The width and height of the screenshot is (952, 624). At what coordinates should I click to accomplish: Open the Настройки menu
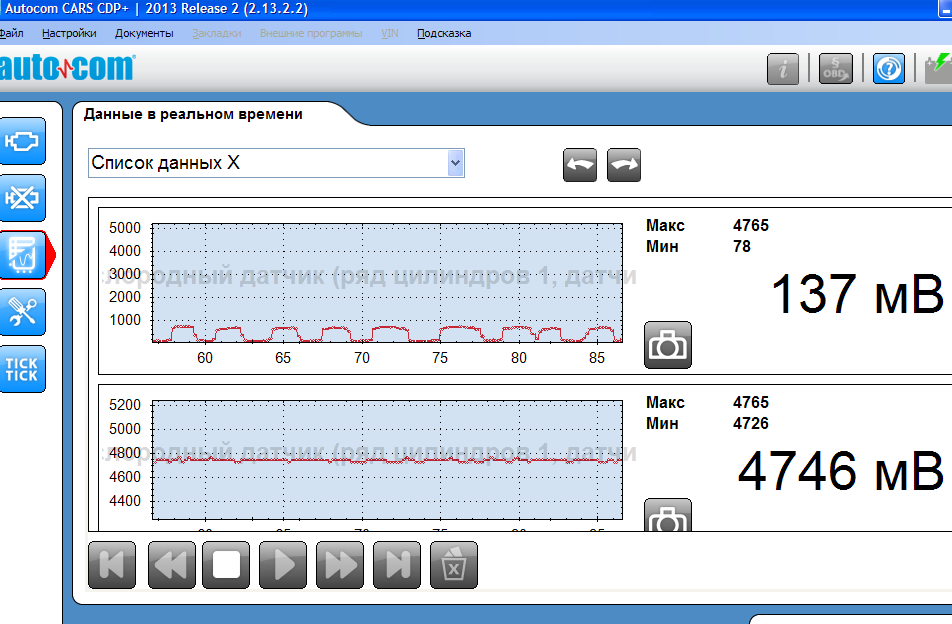click(x=69, y=33)
